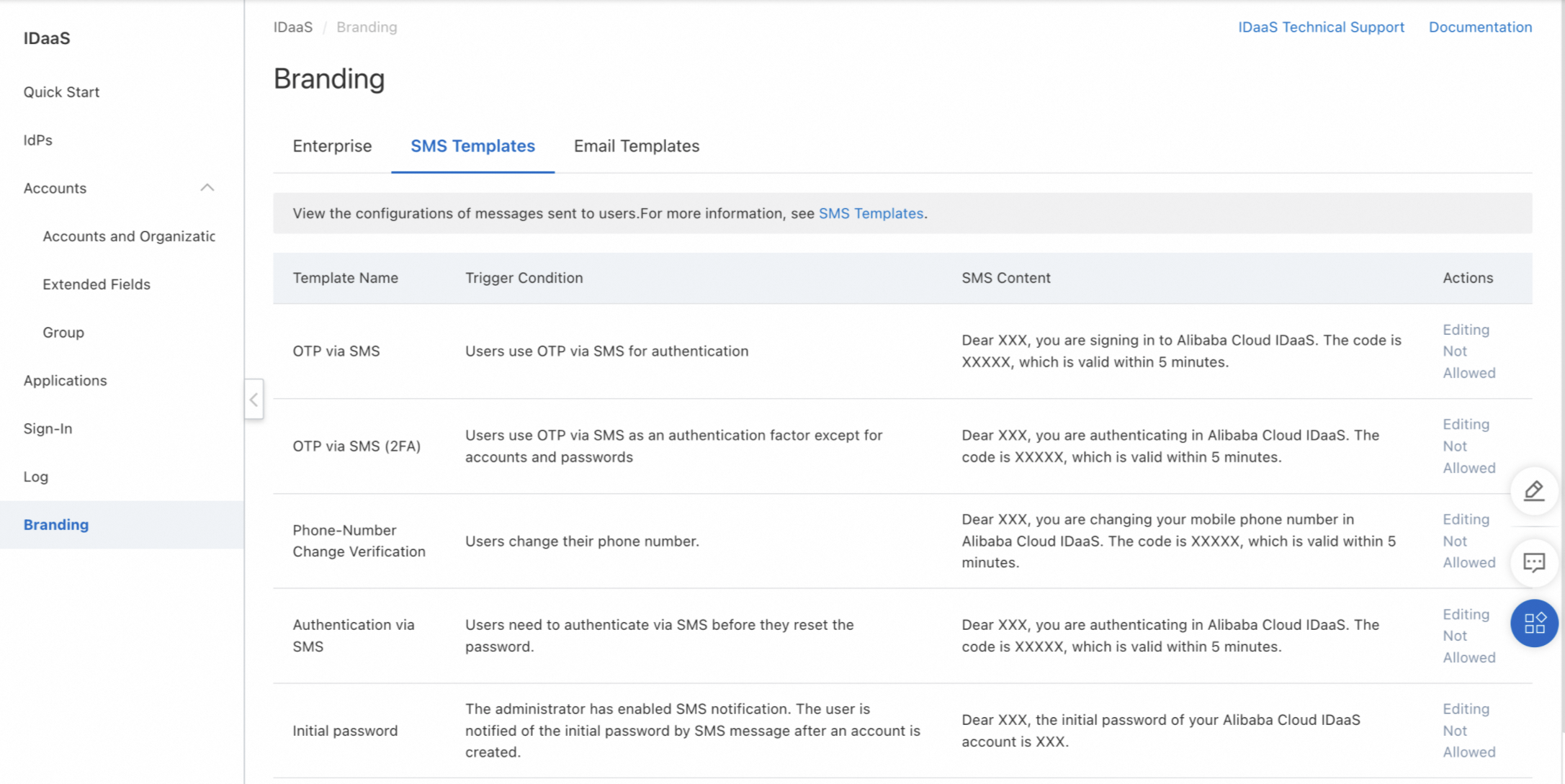Open the Documentation link
This screenshot has width=1565, height=784.
[1480, 27]
